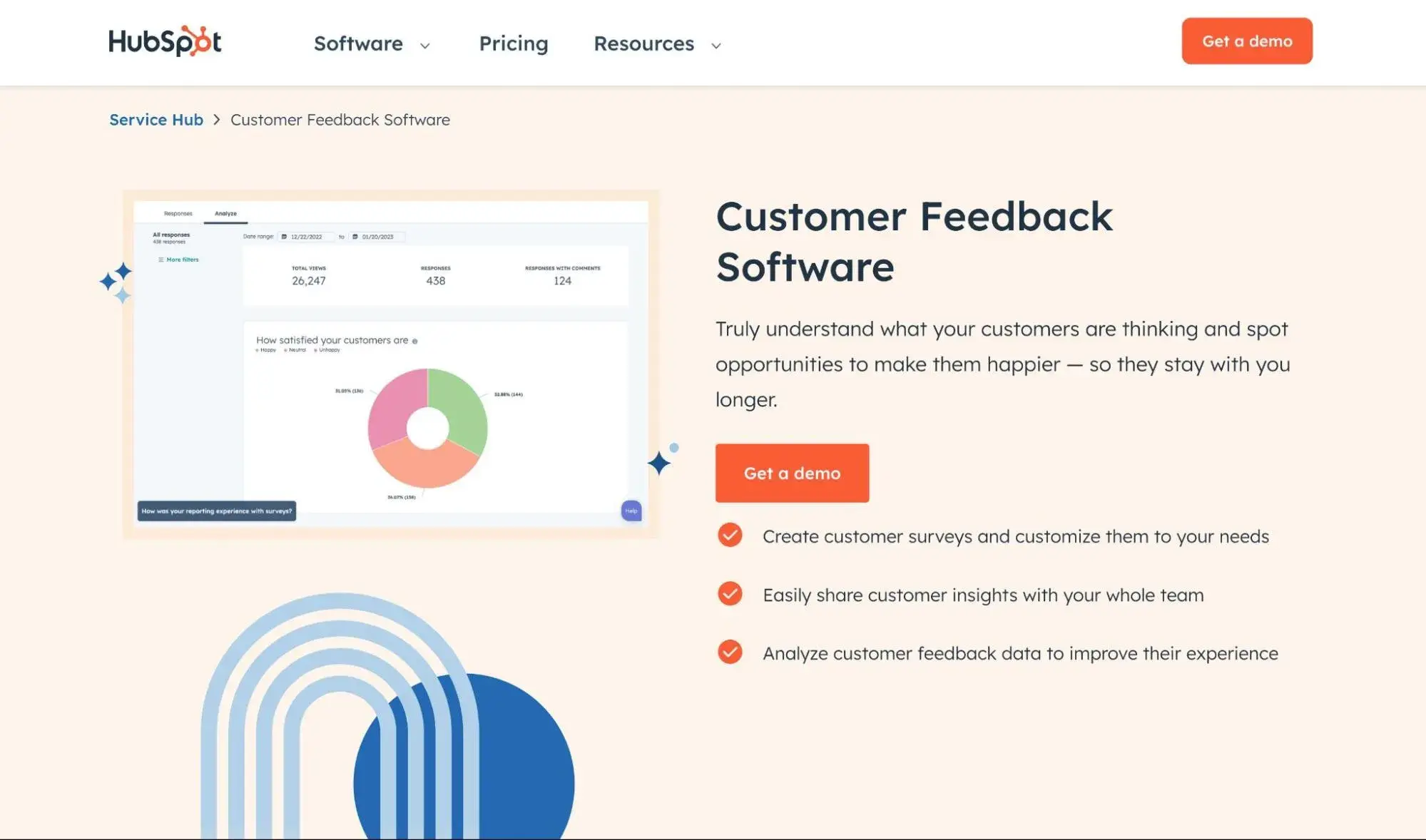
Task: Click the checkmark icon next to feedback data
Action: (729, 651)
